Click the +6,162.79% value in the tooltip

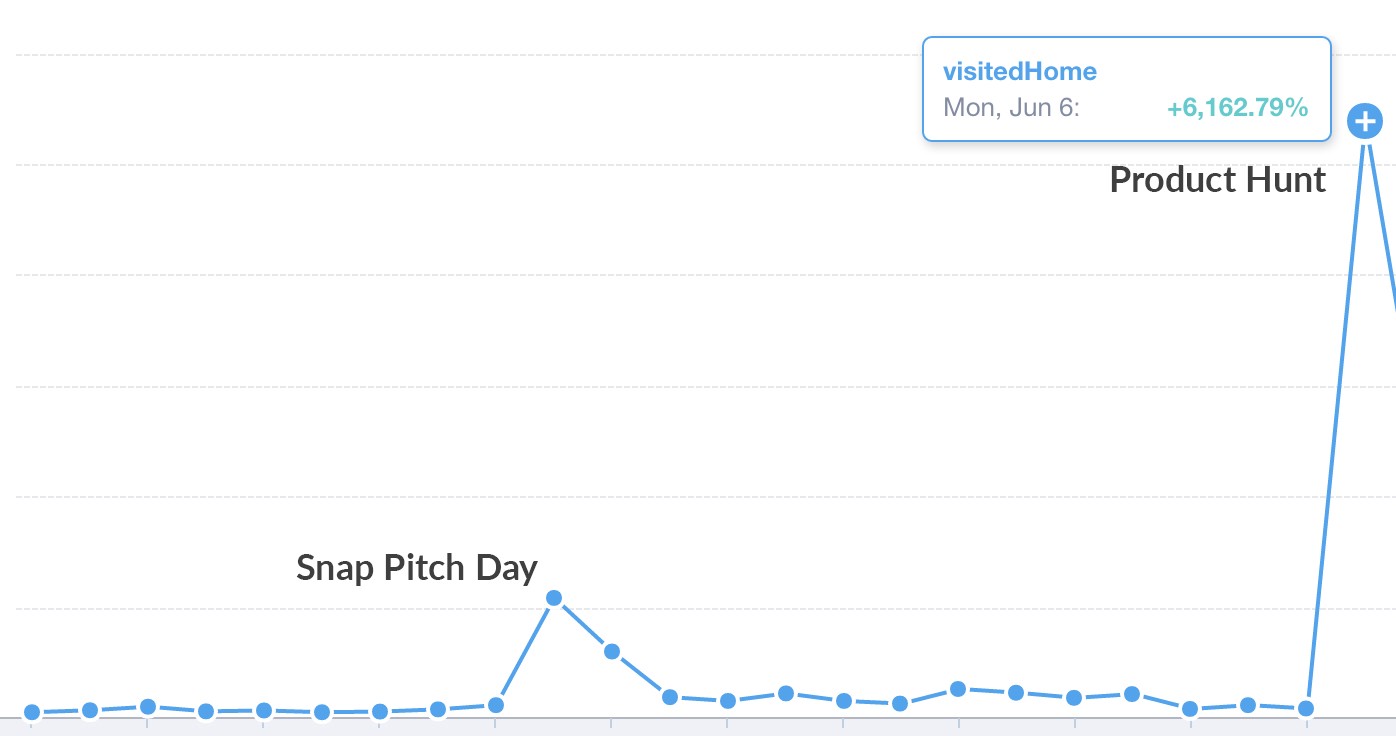(x=1237, y=107)
